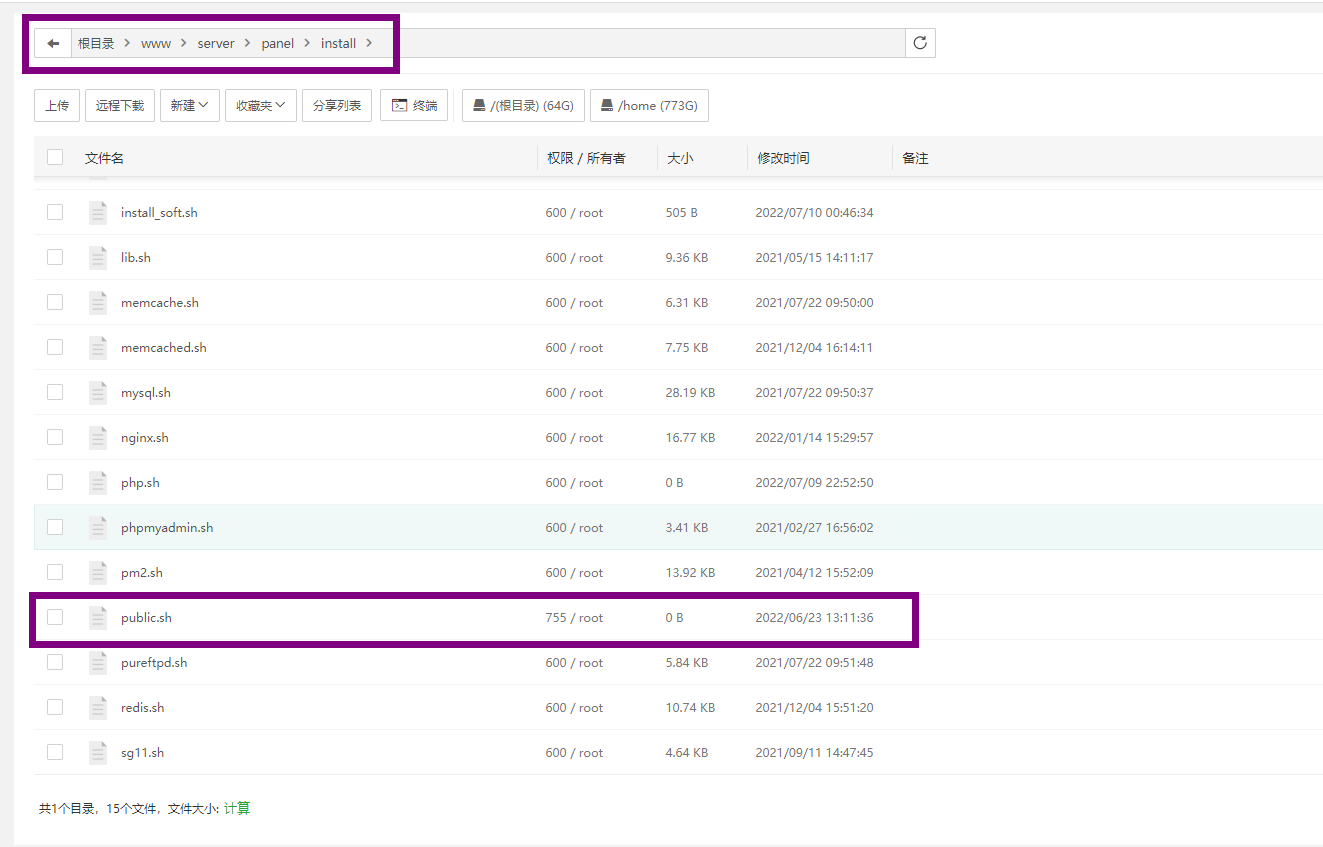Open the 分享列表 share list

pos(337,105)
